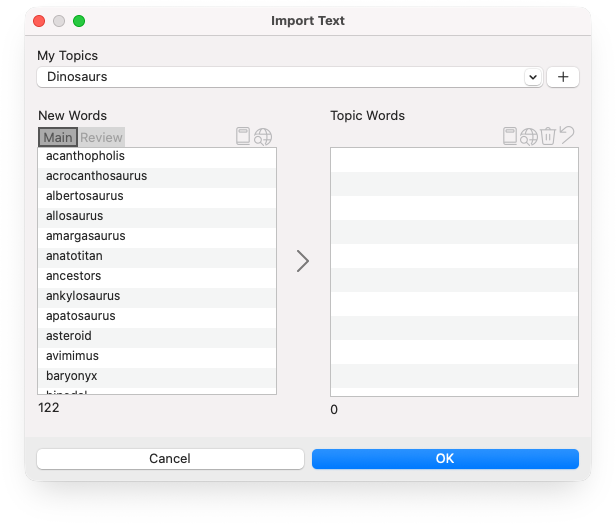
Task: Click the web search globe icon above New Words
Action: click(263, 137)
